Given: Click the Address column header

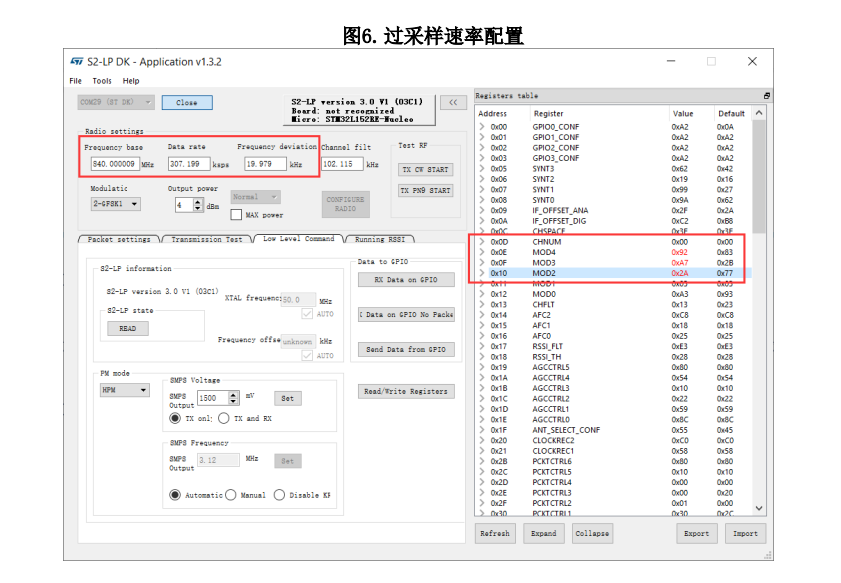Looking at the screenshot, I should pos(492,114).
